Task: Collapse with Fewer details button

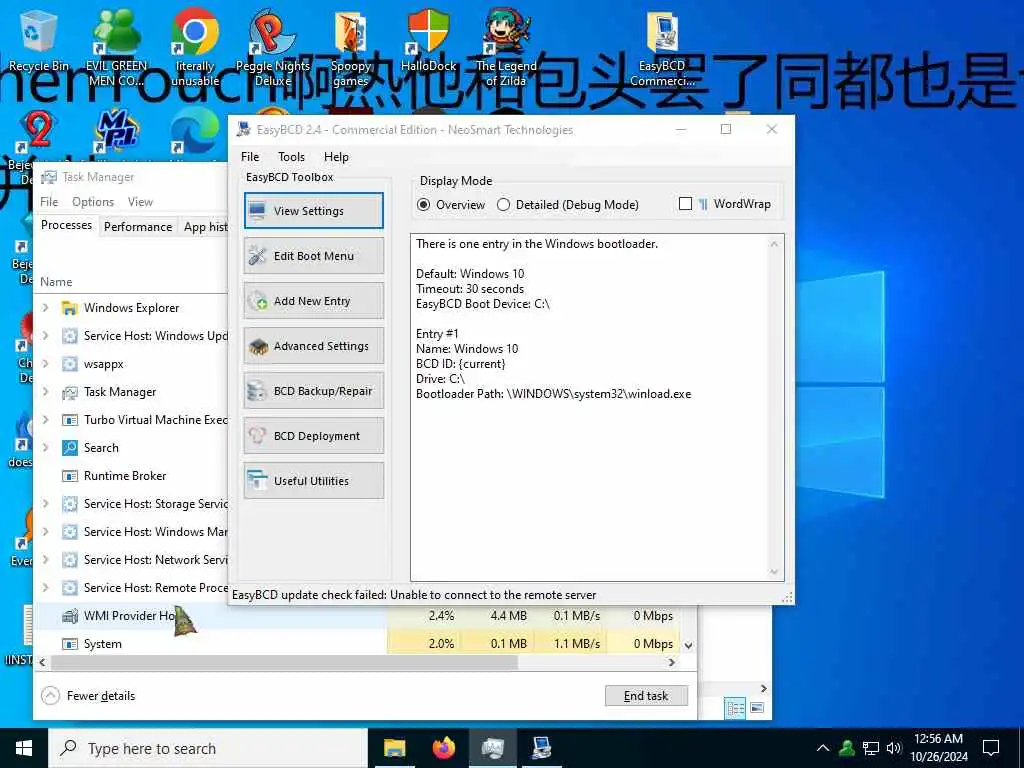Action: point(88,696)
